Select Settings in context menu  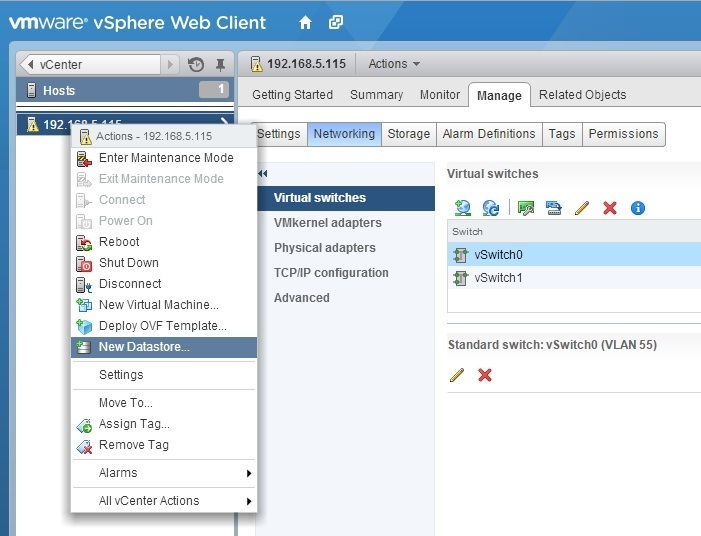point(164,375)
